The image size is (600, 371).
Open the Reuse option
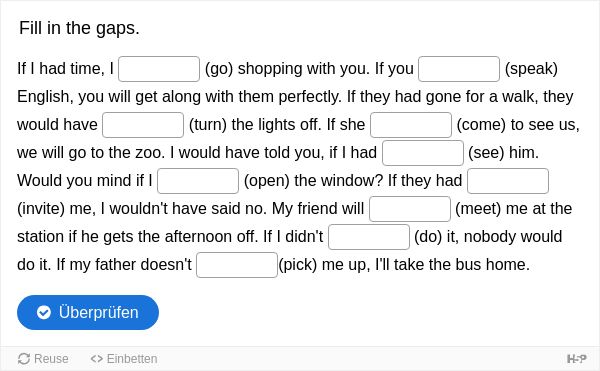43,359
